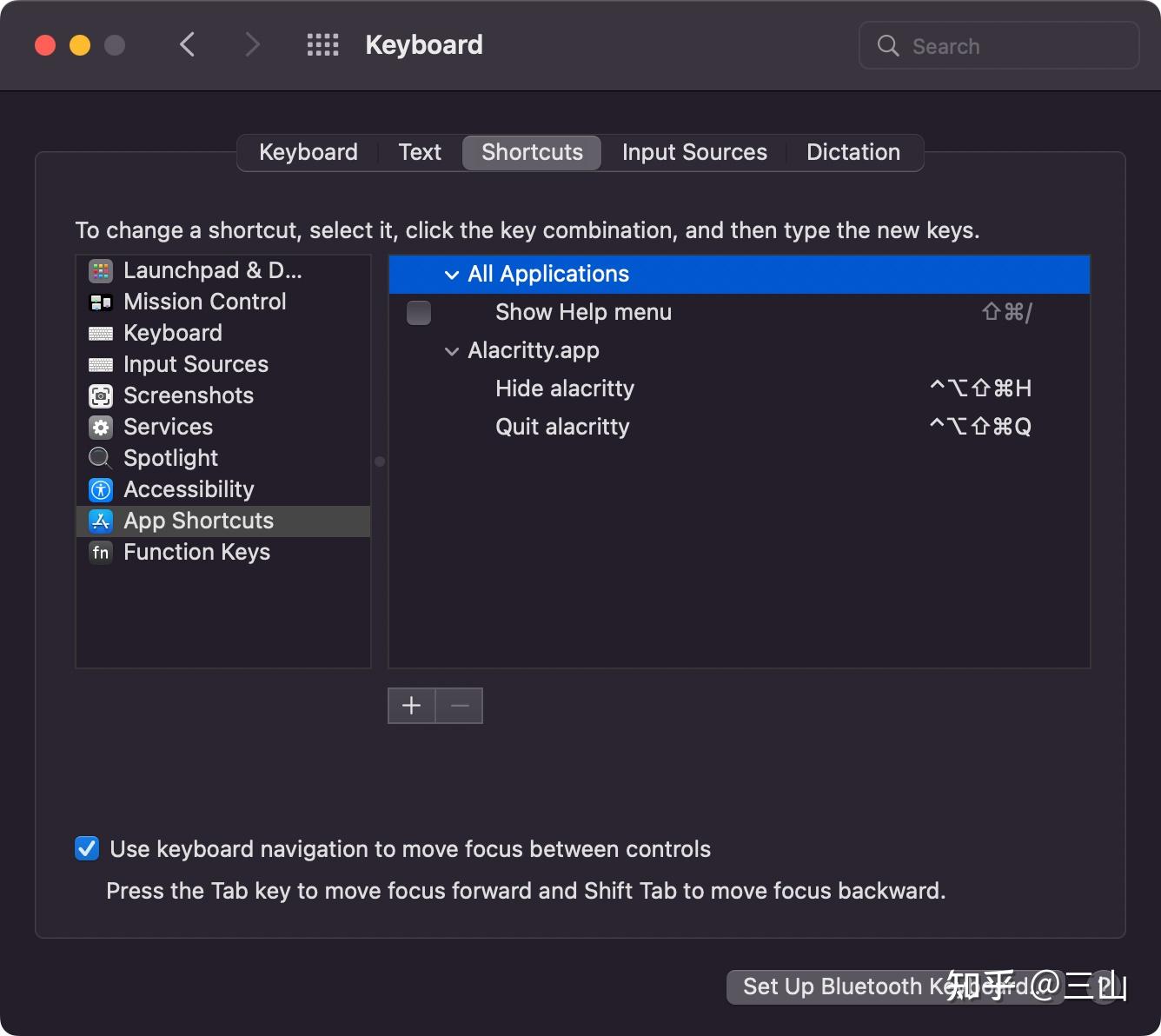Remove selected shortcut with minus button
Image resolution: width=1161 pixels, height=1036 pixels.
[459, 706]
